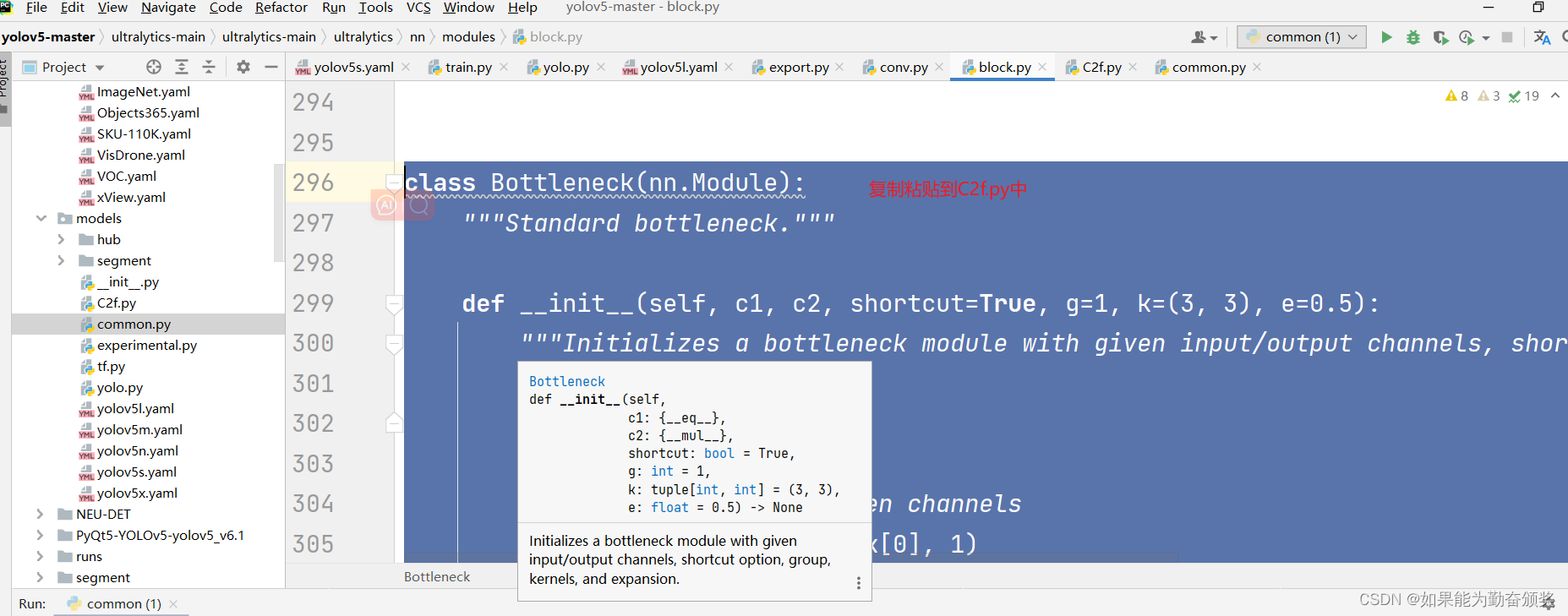This screenshot has height=616, width=1568.
Task: Expand the segment folder under models
Action: tap(61, 260)
